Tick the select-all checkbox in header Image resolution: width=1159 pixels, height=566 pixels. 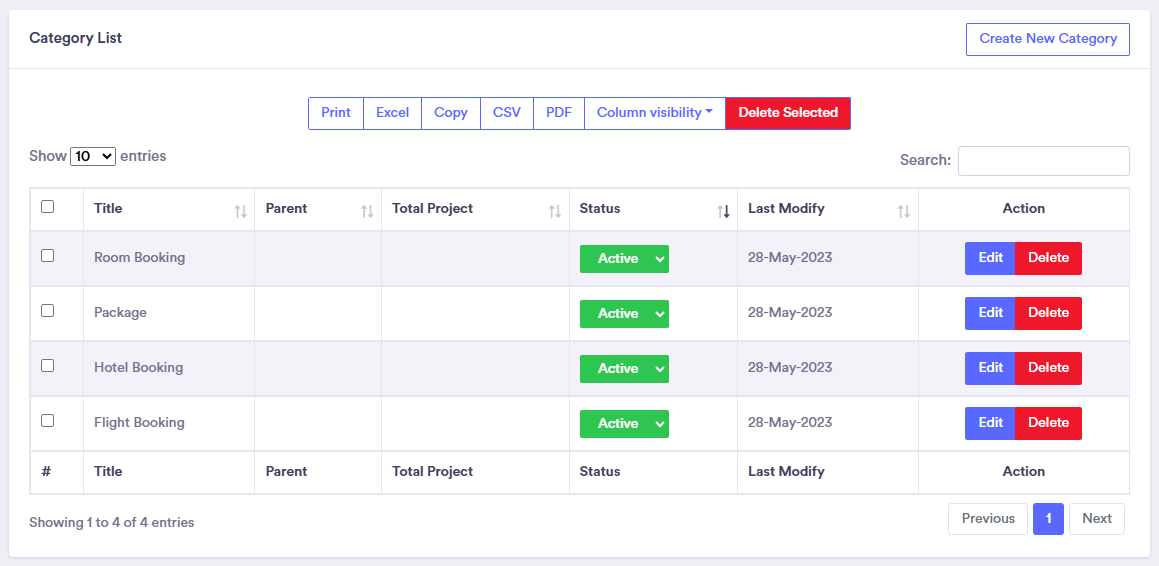click(x=47, y=207)
